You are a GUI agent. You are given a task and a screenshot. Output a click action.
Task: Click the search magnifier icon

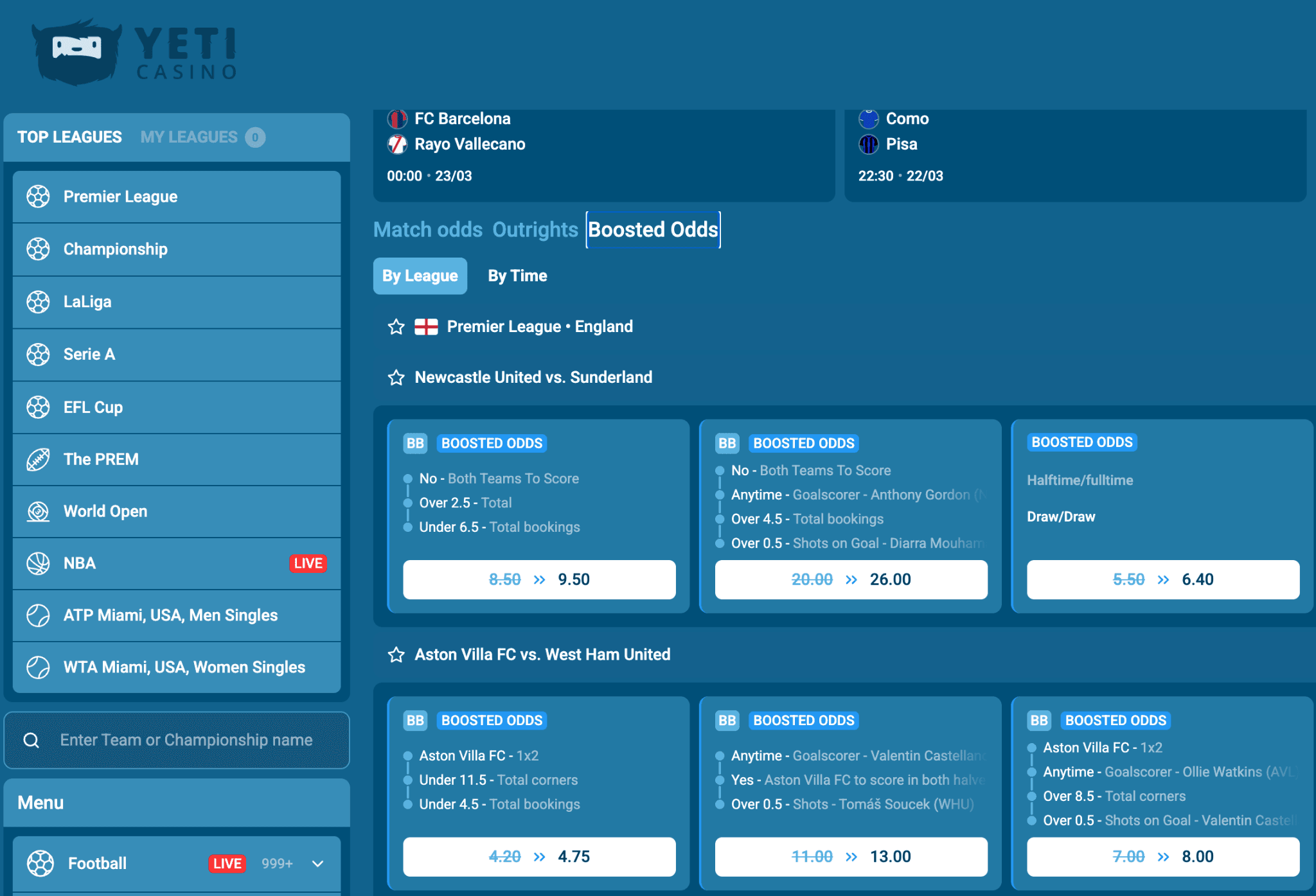[x=31, y=740]
